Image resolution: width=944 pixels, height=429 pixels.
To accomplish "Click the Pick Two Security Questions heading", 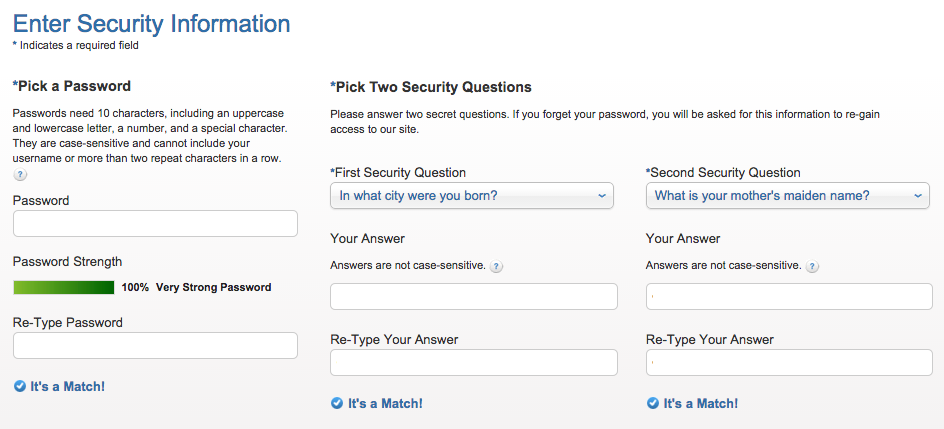I will point(430,87).
